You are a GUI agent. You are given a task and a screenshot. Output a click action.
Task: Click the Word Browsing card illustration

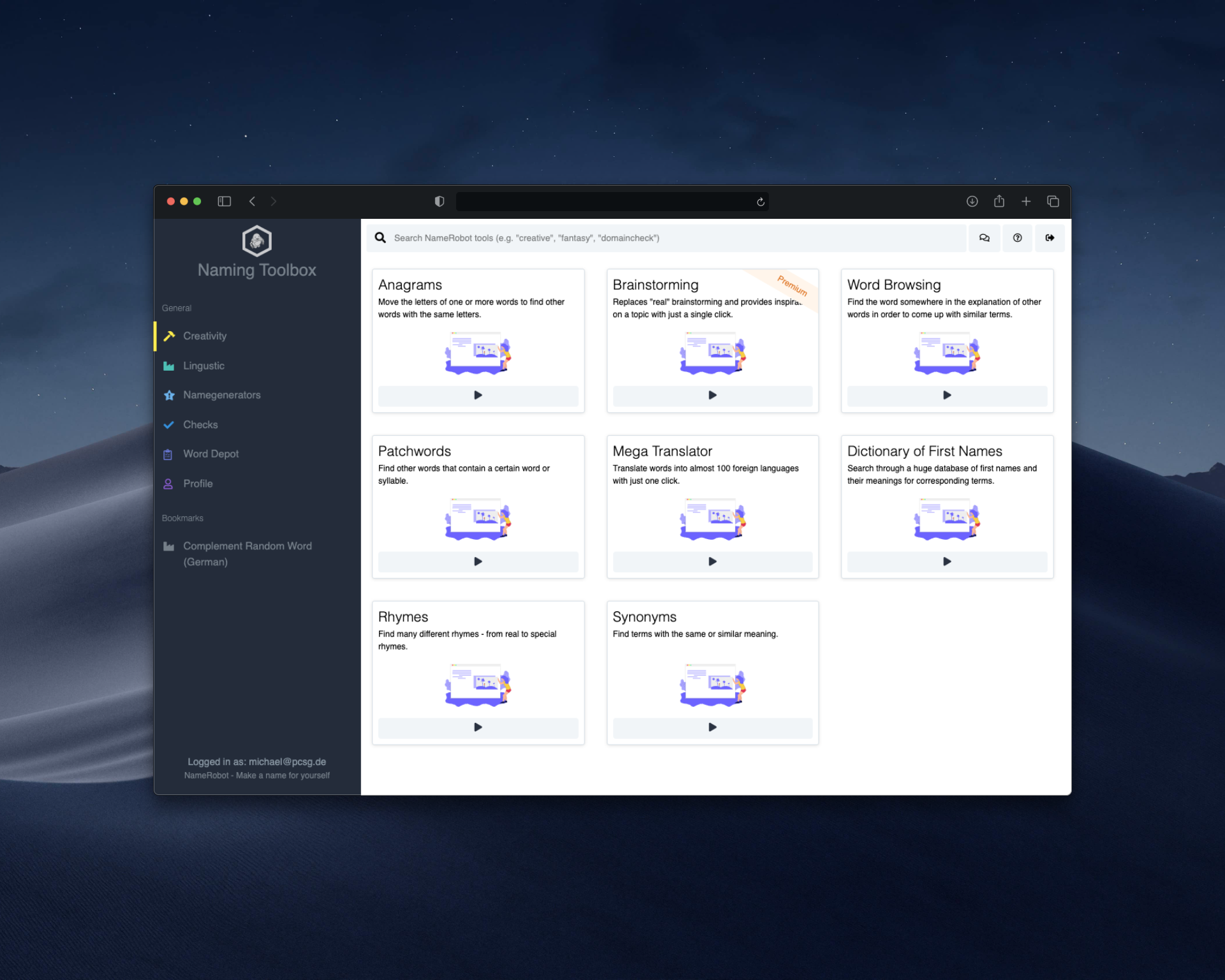pos(946,352)
